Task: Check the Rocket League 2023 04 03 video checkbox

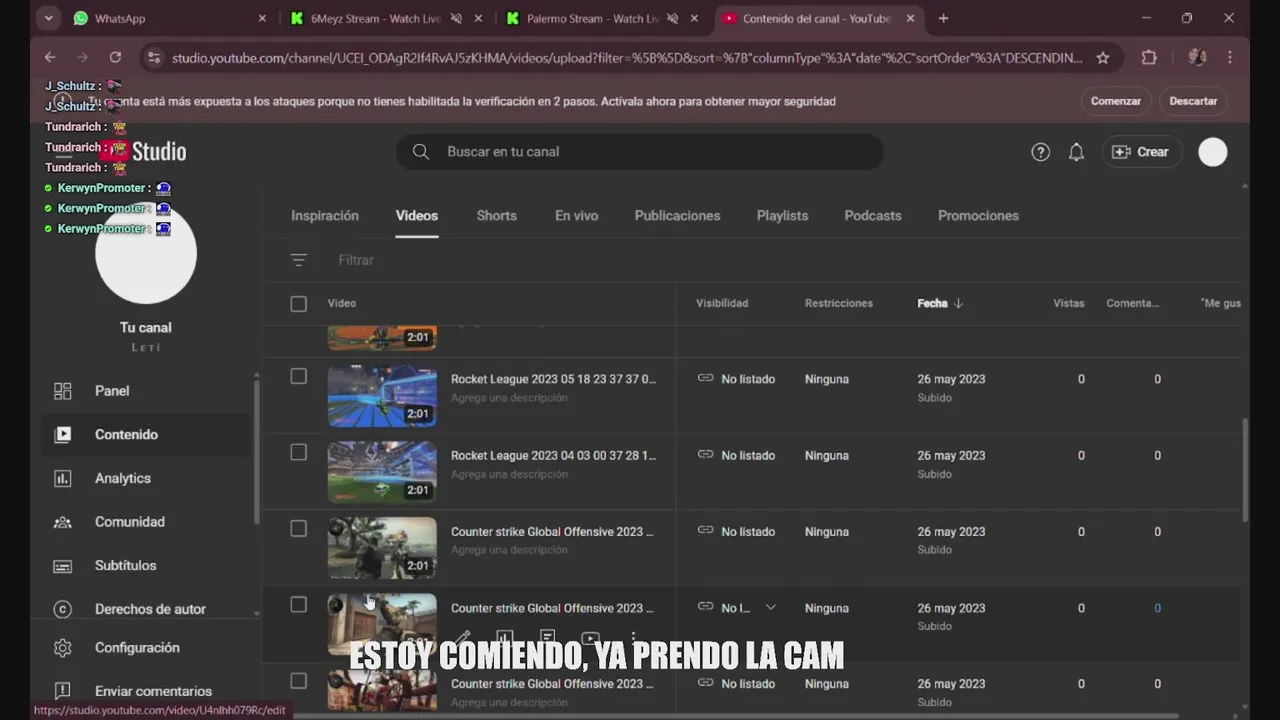Action: [x=298, y=452]
